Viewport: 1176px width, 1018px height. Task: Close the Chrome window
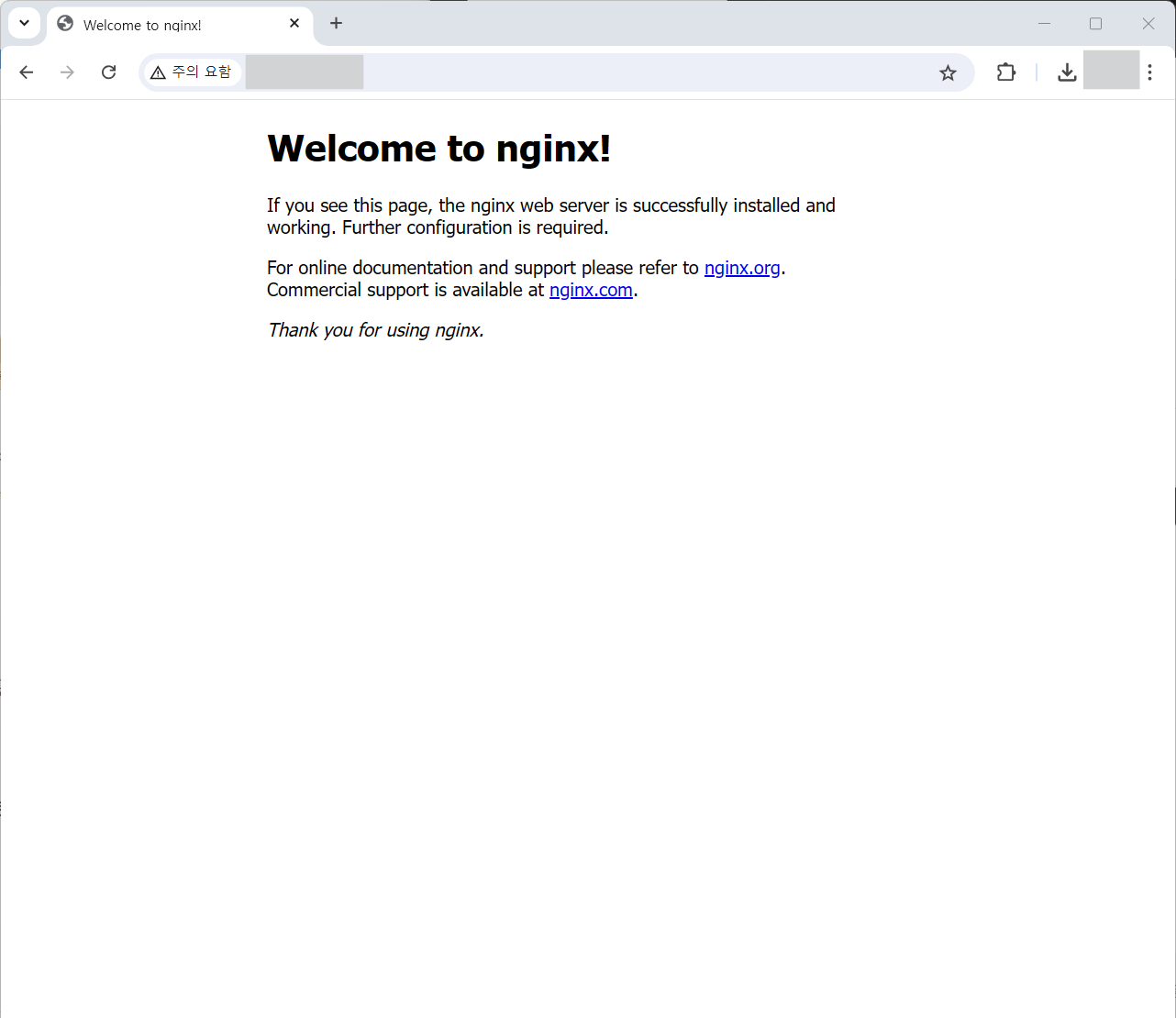1148,24
